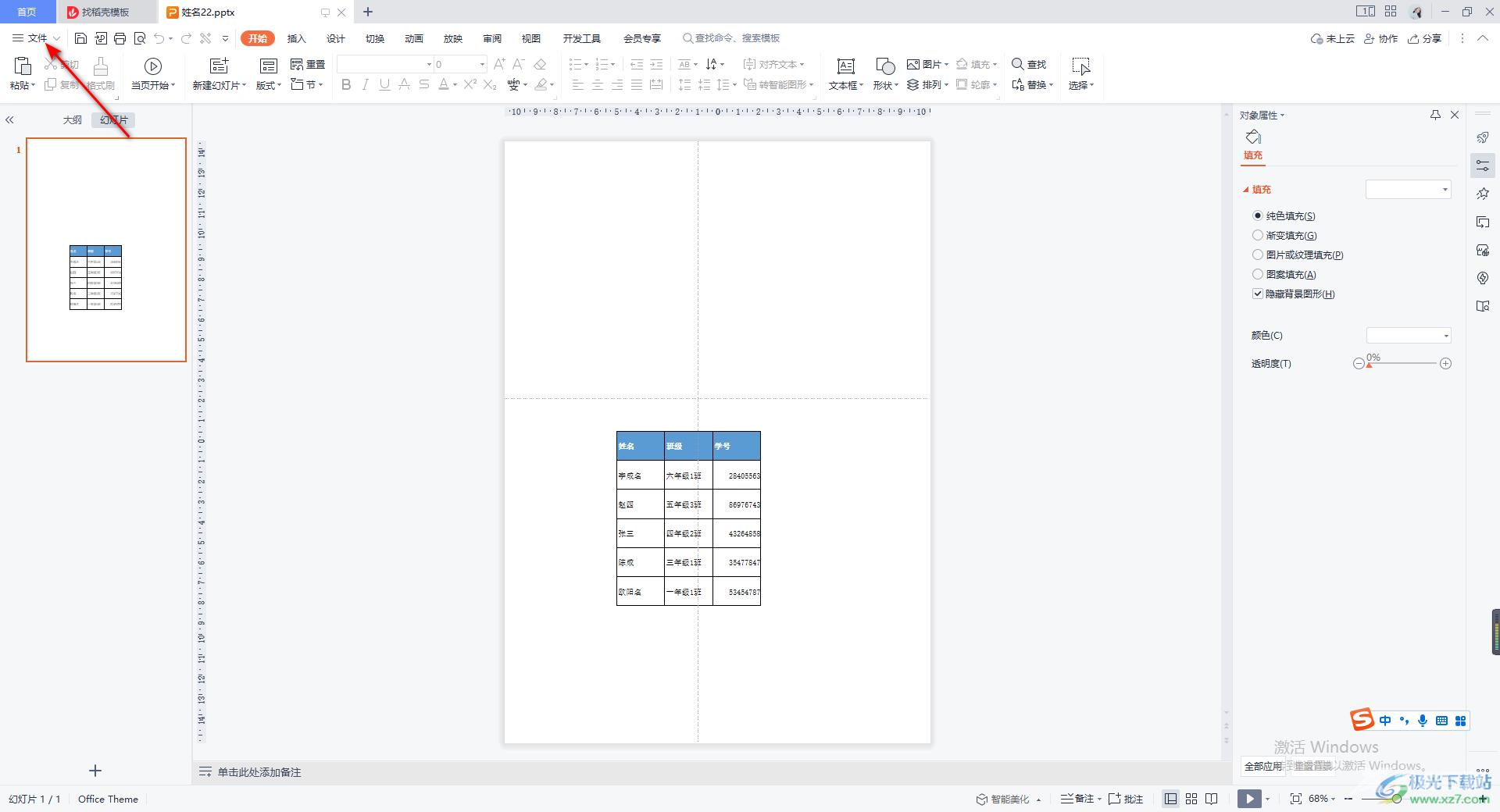Collapse the ribbon with chevron
This screenshot has height=812, width=1500.
(1482, 38)
